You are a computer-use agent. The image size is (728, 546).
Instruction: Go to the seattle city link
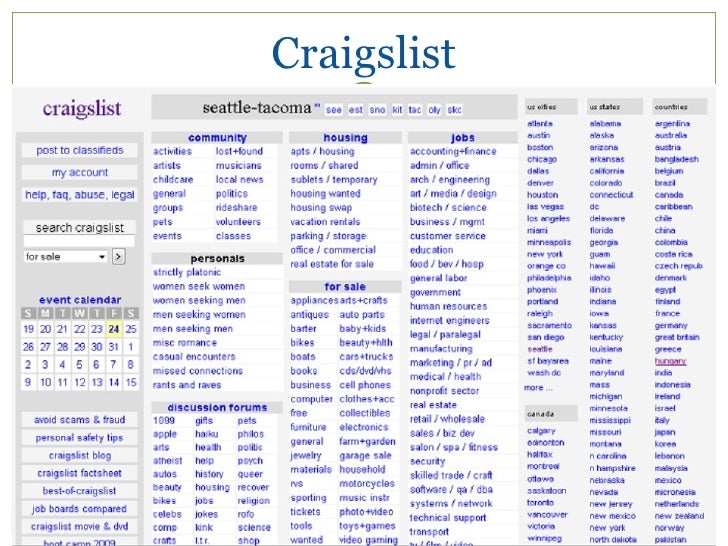point(540,349)
